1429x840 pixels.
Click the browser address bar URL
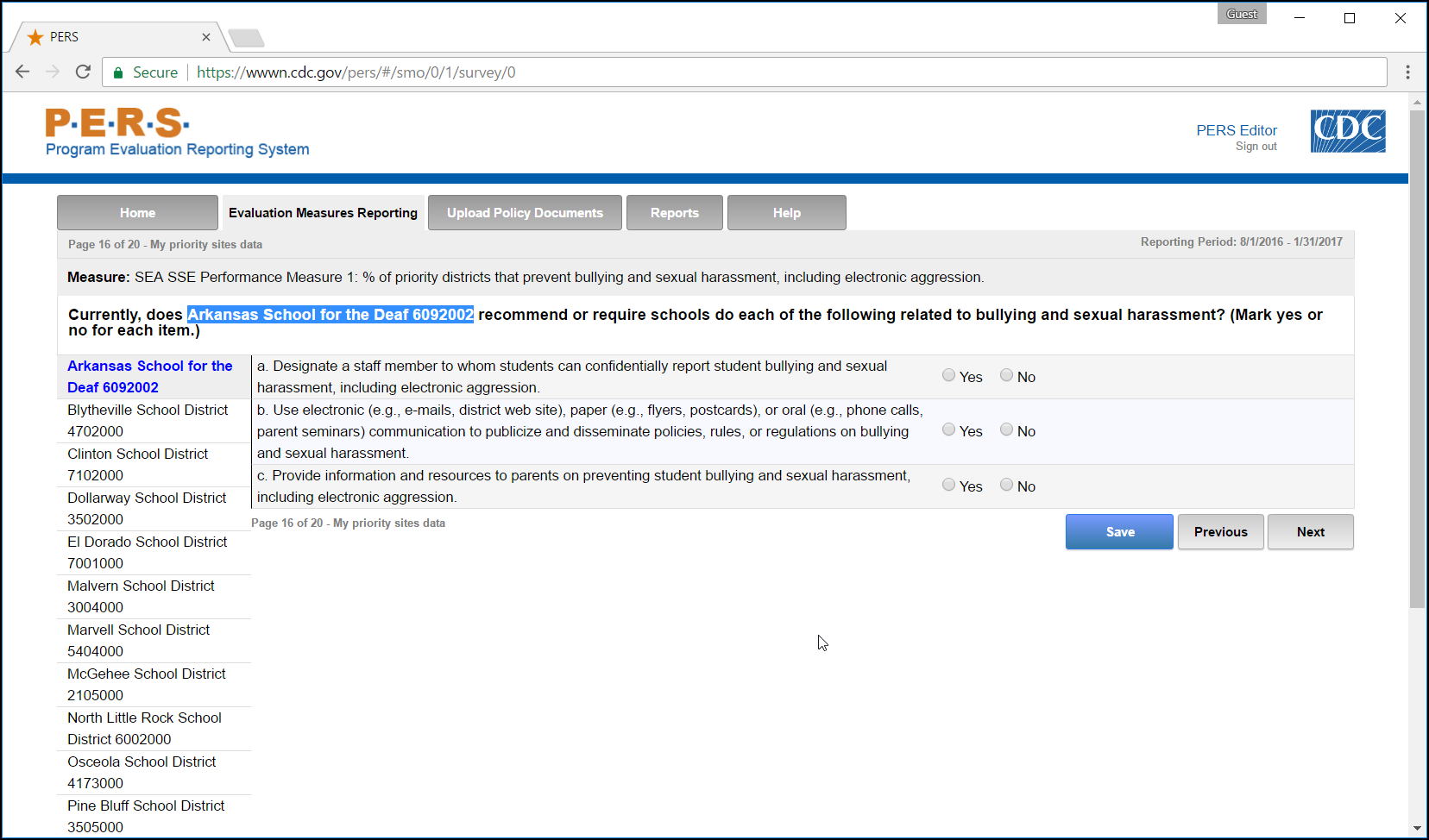click(x=356, y=72)
